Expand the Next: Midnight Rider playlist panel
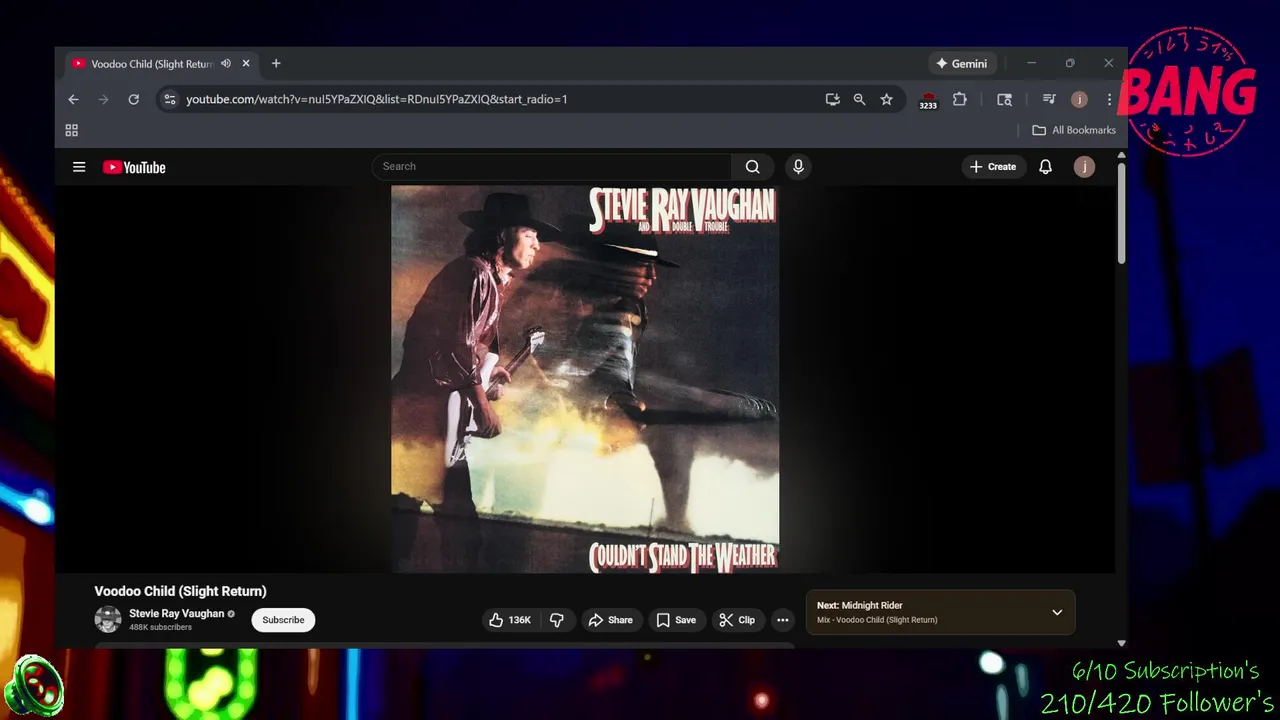Screen dimensions: 1280x720 [1057, 612]
